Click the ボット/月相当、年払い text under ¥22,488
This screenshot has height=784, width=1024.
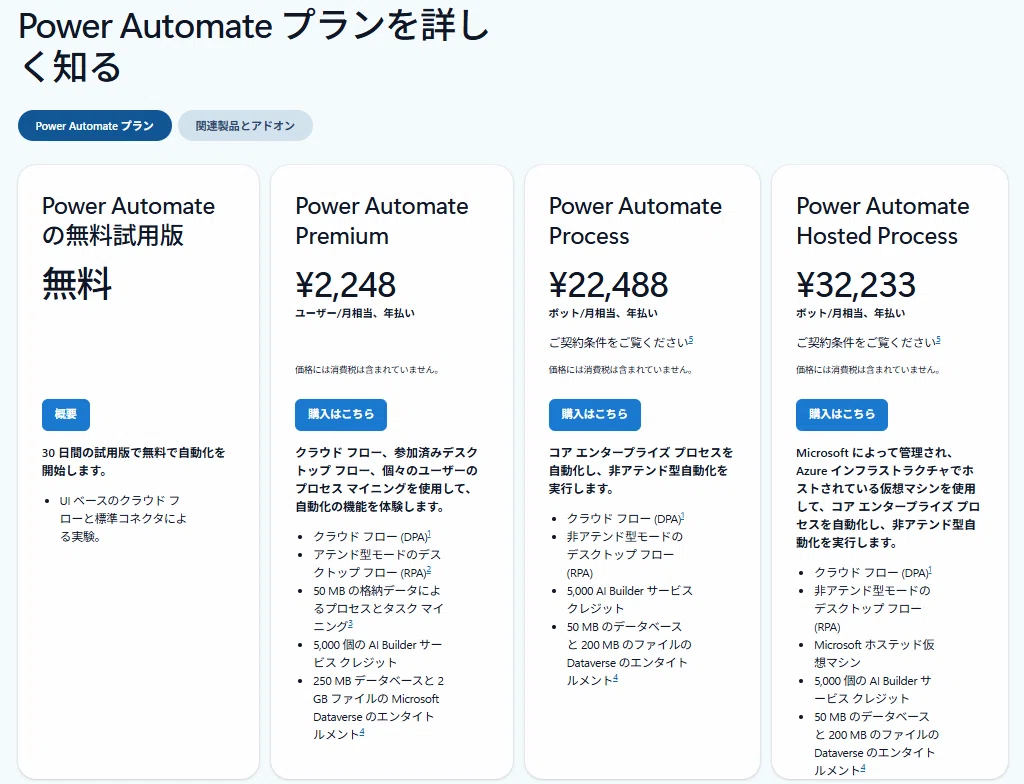point(603,314)
